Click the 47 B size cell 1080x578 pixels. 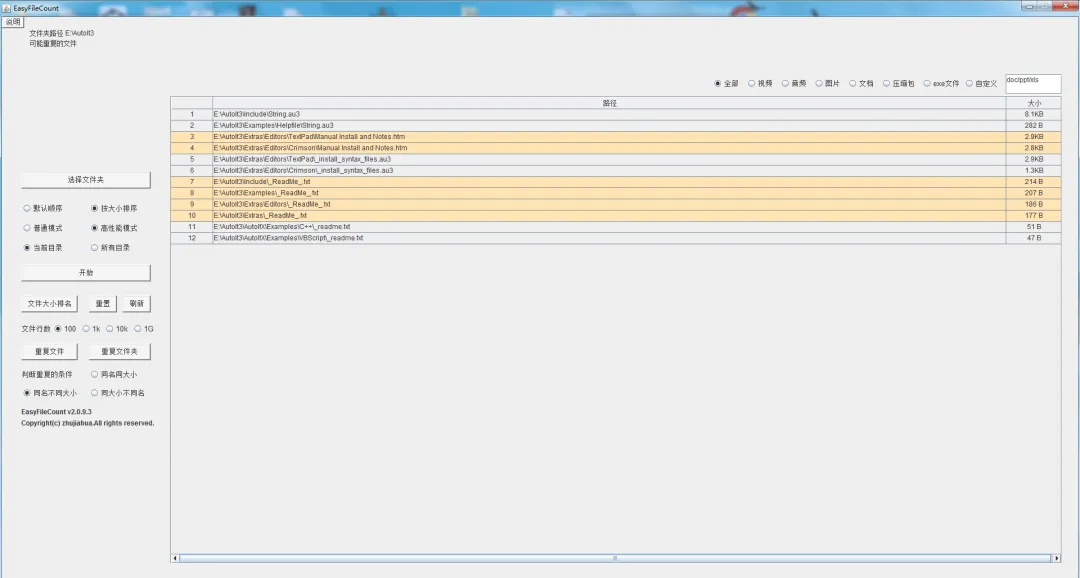pos(1034,238)
